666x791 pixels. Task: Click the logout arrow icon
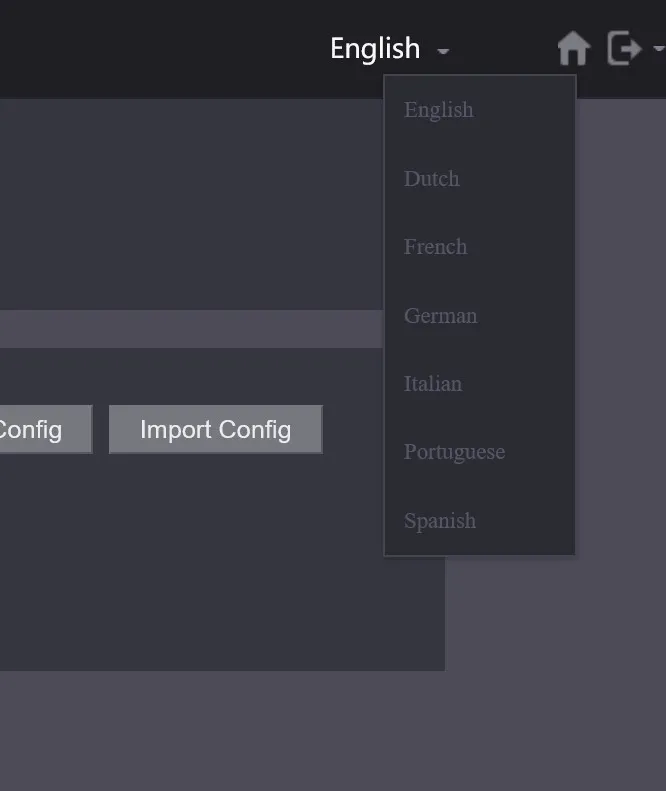[x=624, y=48]
